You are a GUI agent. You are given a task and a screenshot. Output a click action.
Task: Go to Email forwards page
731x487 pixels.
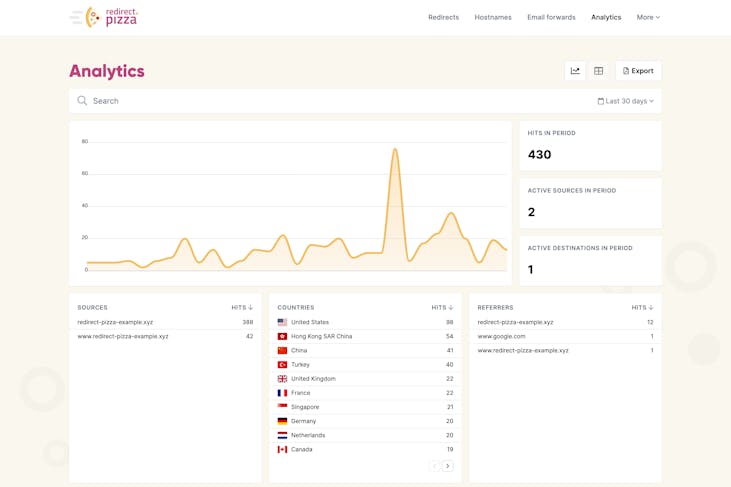551,17
